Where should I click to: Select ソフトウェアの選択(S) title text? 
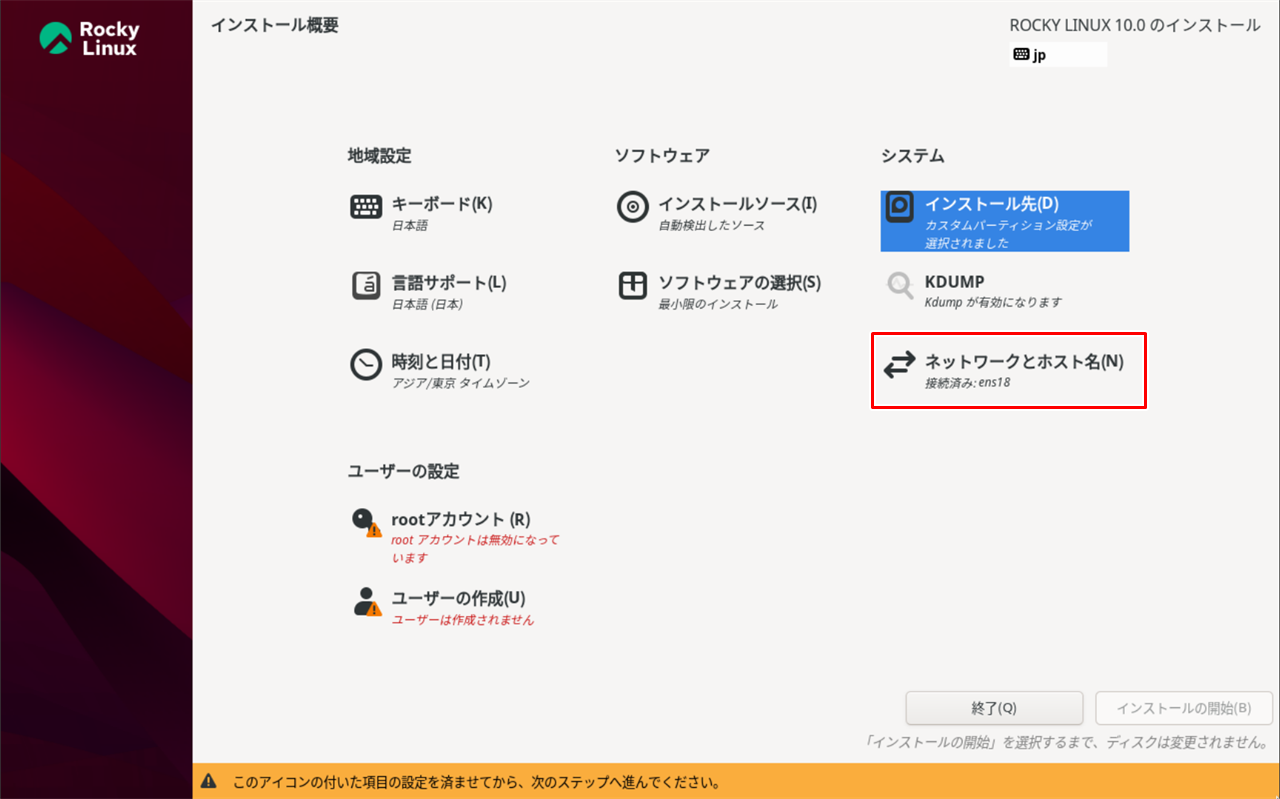pos(739,283)
